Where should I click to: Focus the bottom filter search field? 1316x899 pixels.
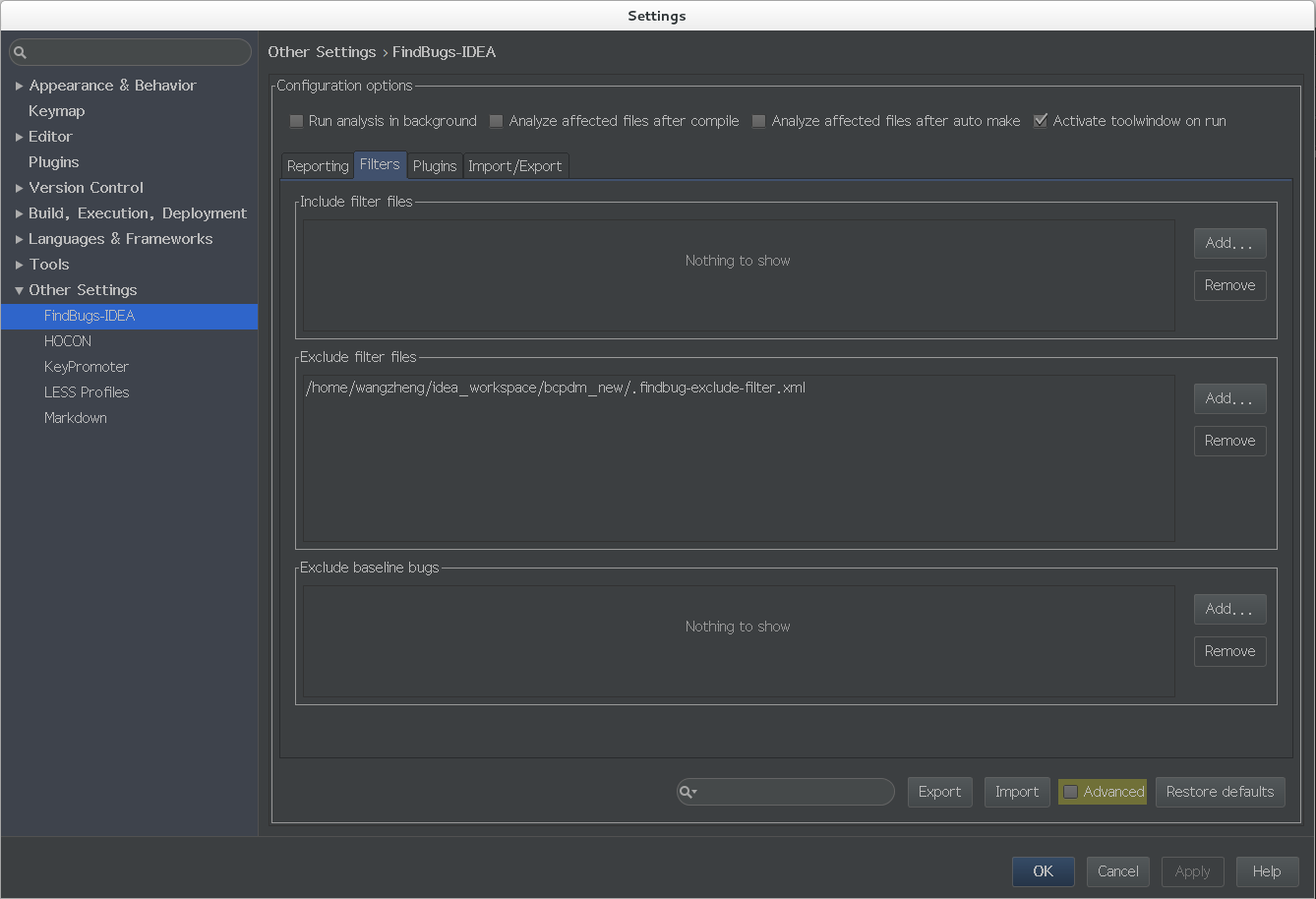tap(785, 792)
